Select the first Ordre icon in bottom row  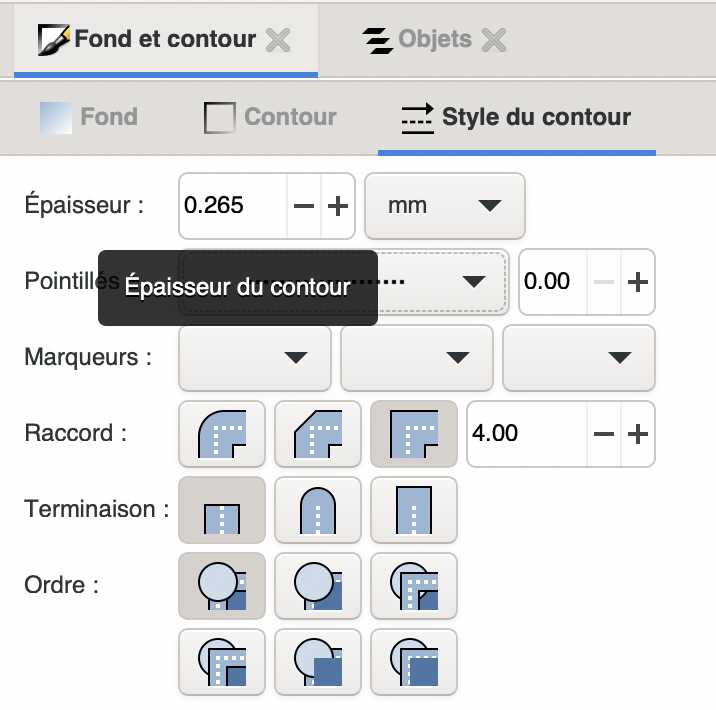tap(222, 662)
